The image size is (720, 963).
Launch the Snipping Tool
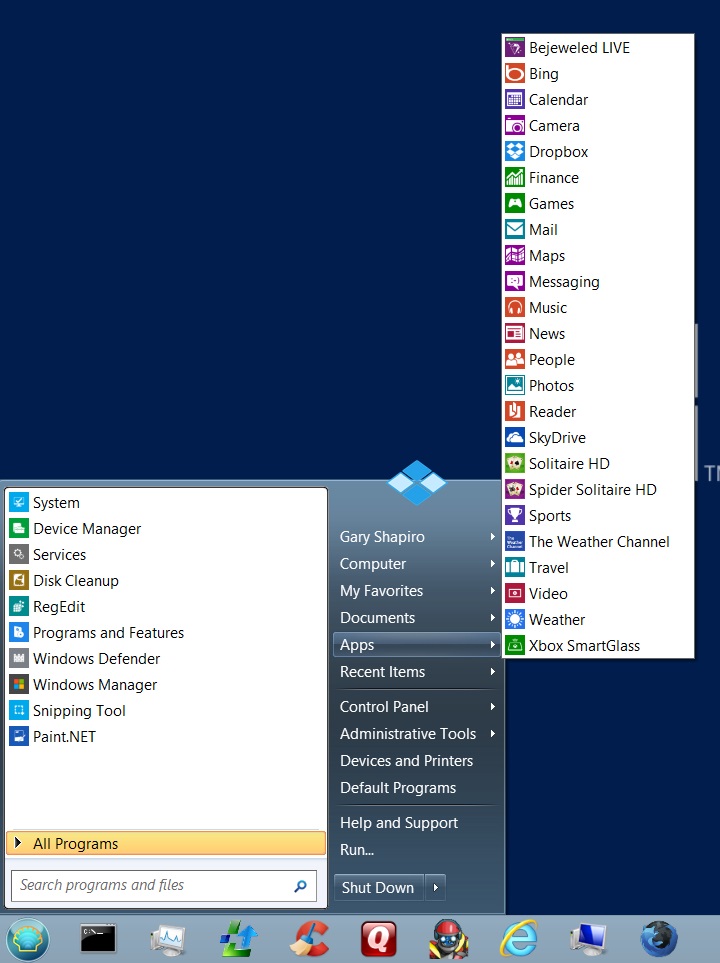[166, 711]
